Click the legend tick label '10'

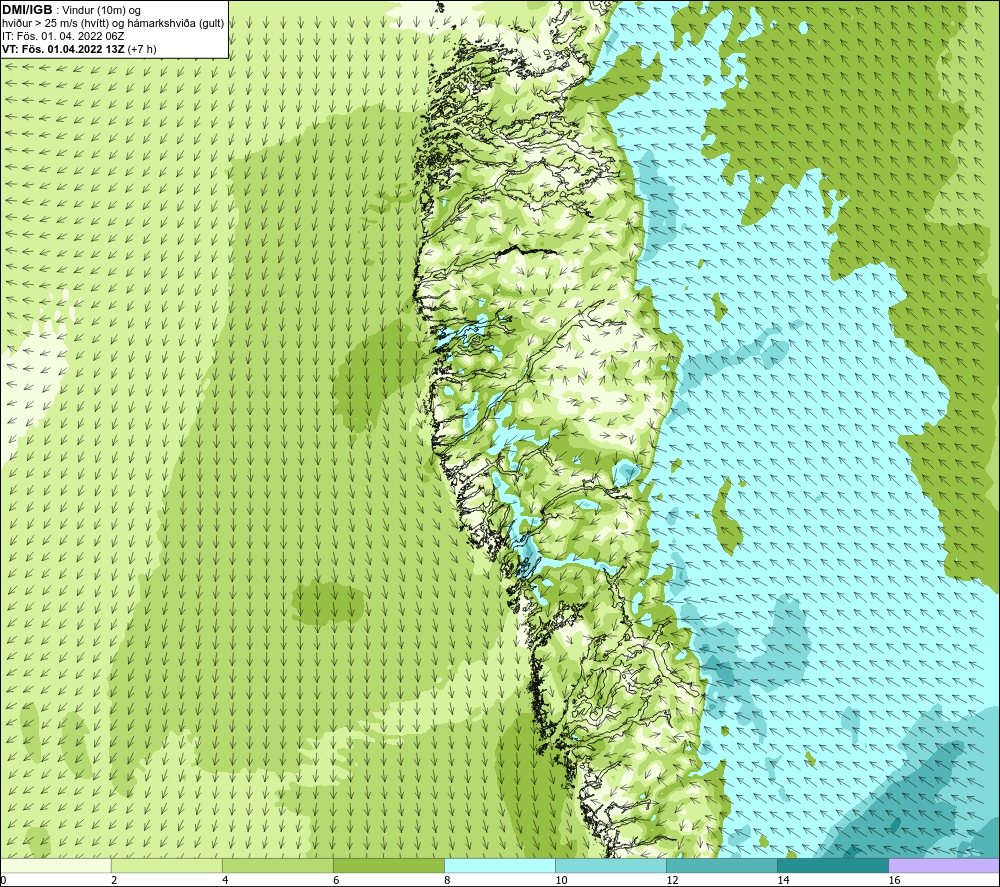click(x=561, y=881)
